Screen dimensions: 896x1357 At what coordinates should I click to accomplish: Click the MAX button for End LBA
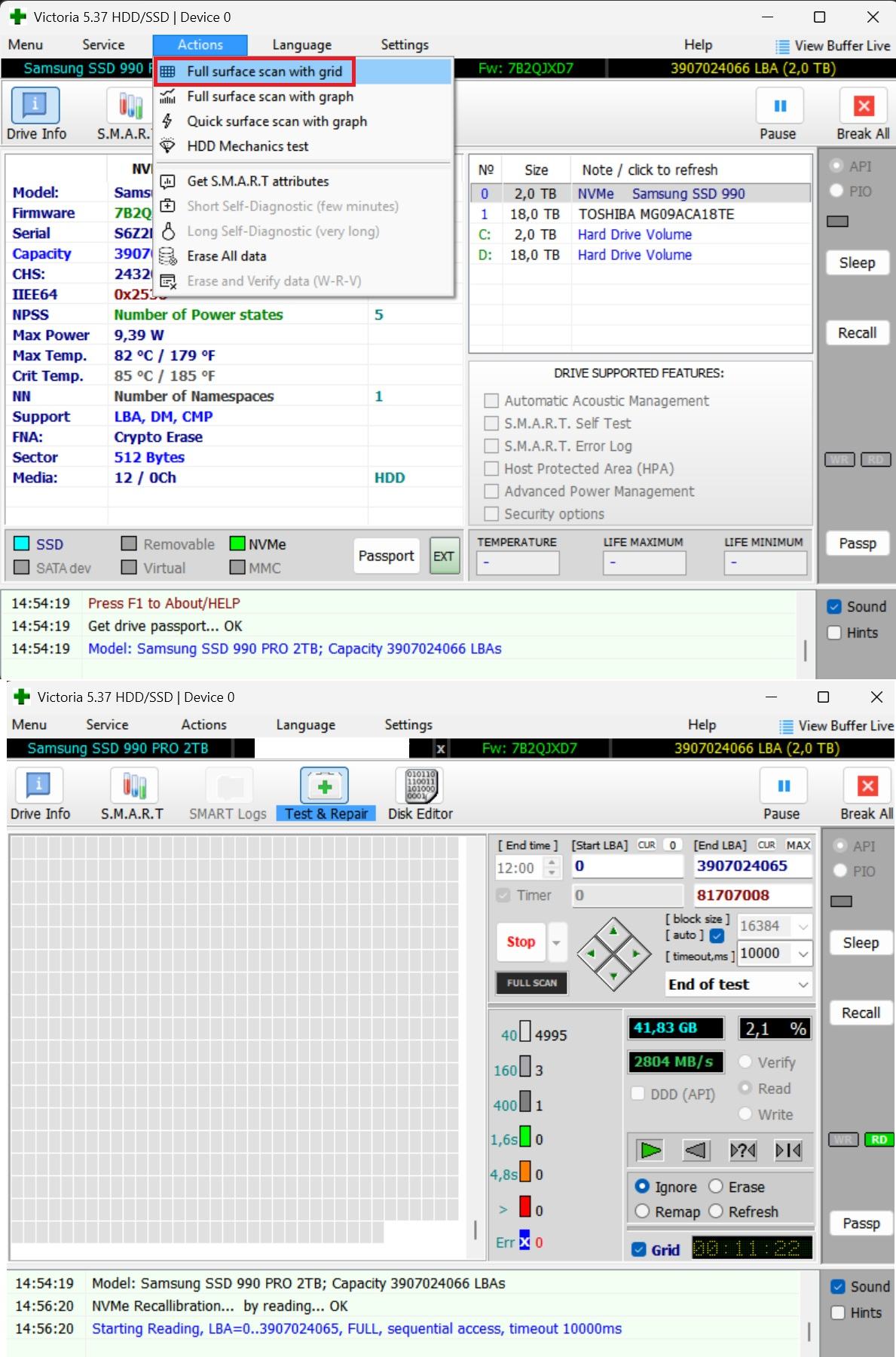click(798, 845)
